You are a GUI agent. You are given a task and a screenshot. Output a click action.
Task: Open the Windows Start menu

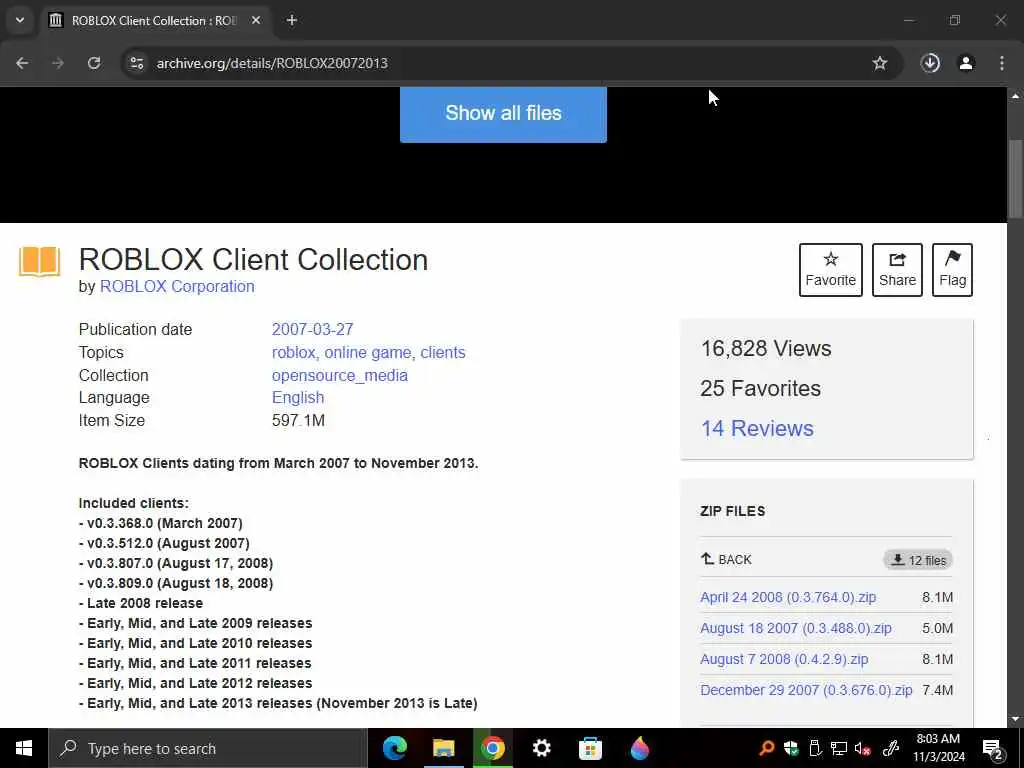pyautogui.click(x=24, y=748)
